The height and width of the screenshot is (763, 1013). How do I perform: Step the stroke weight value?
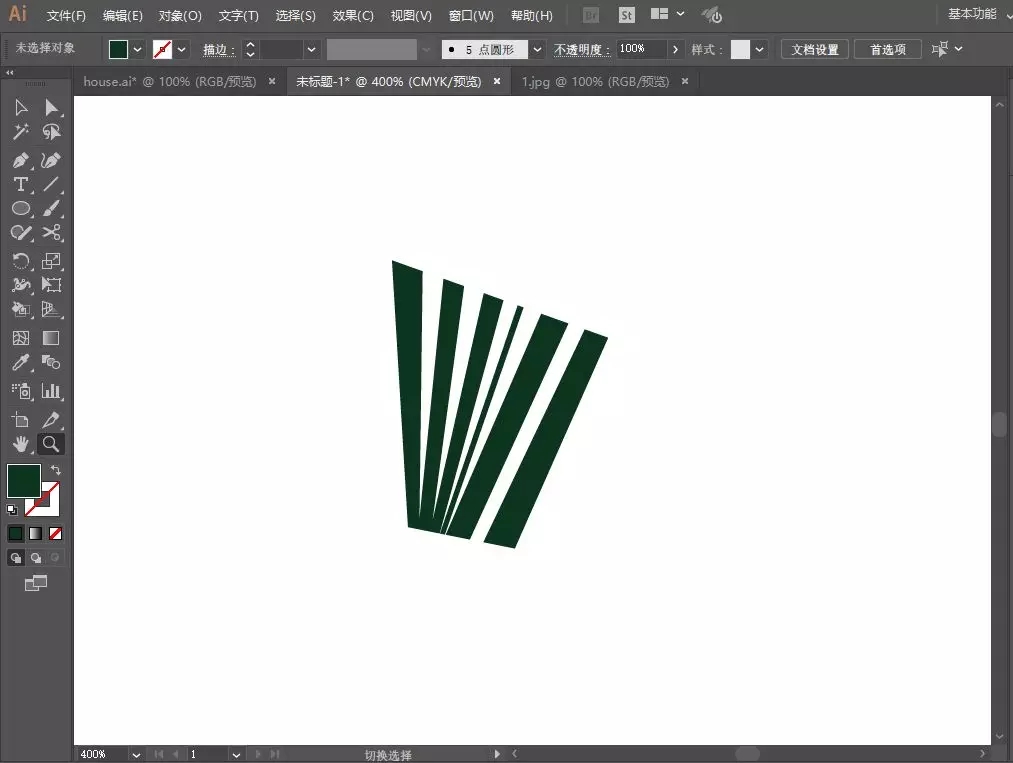[x=251, y=49]
